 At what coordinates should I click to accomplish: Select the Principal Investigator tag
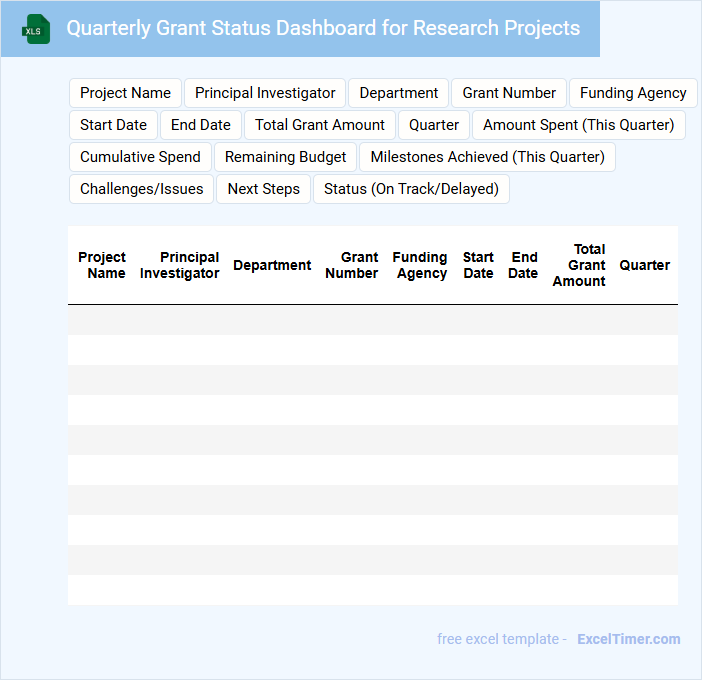click(265, 93)
